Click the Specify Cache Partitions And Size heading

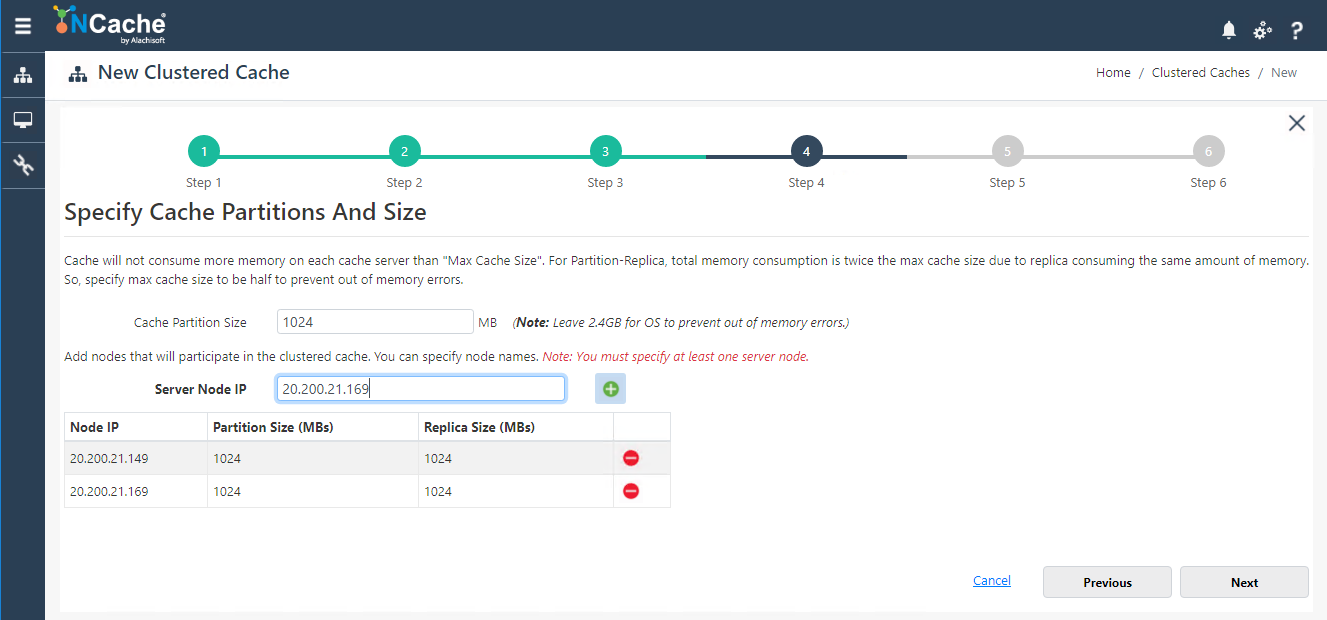[x=245, y=212]
